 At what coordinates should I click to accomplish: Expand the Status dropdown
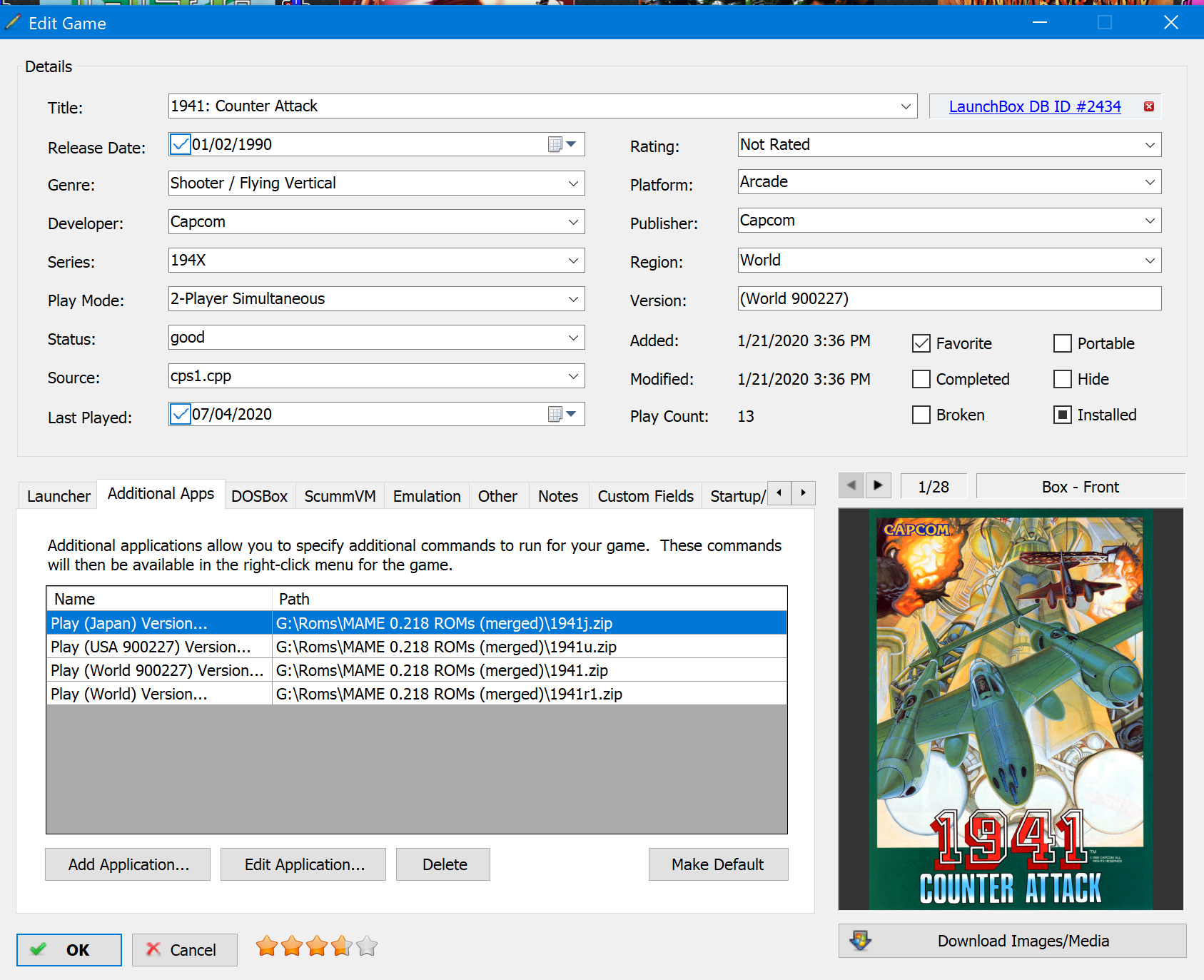tap(573, 338)
